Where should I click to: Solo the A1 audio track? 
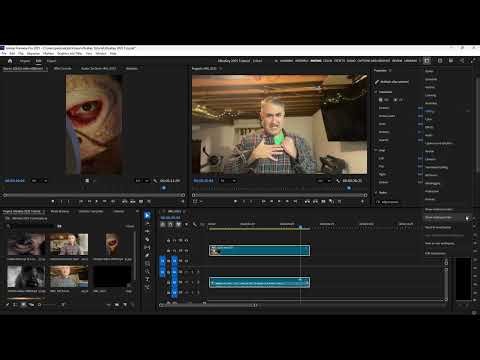point(192,272)
